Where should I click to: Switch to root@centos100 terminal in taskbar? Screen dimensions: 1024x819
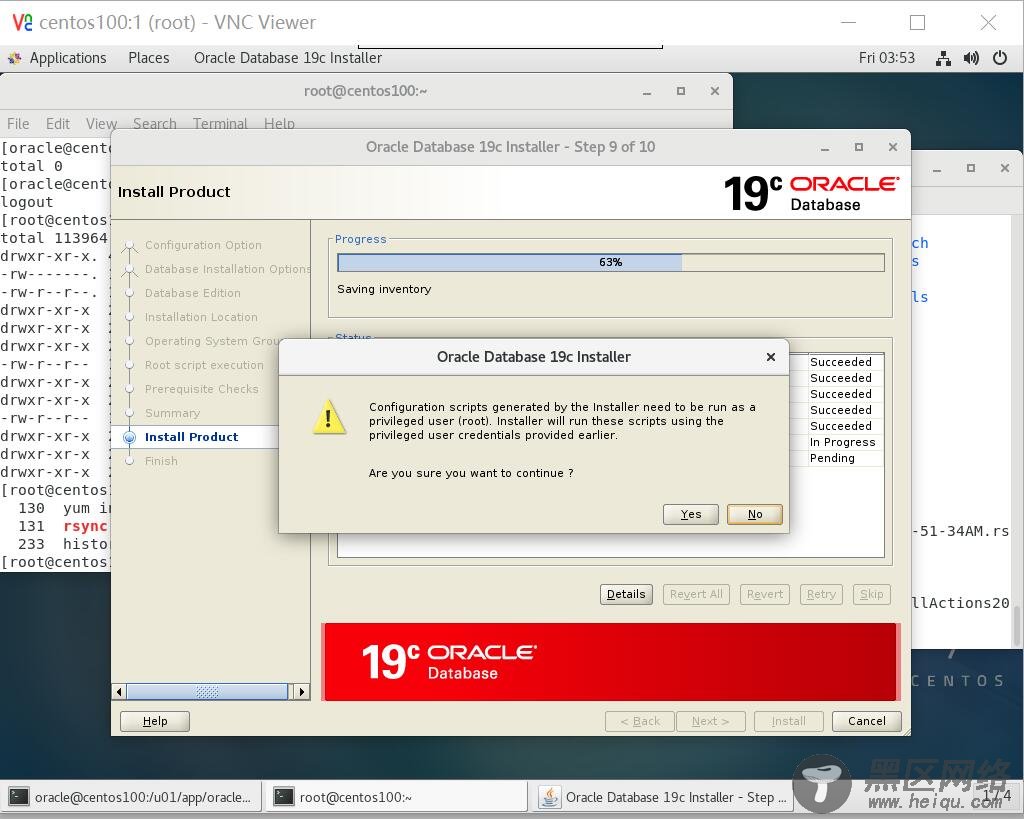point(396,797)
